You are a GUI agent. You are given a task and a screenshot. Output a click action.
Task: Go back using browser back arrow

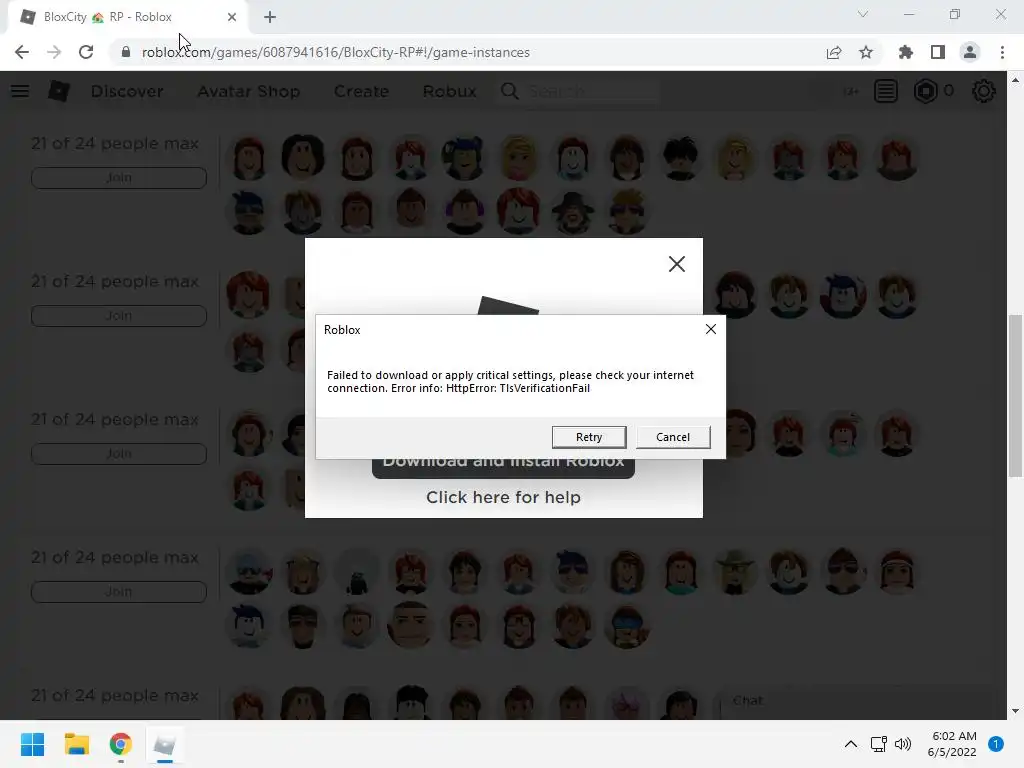[x=22, y=52]
